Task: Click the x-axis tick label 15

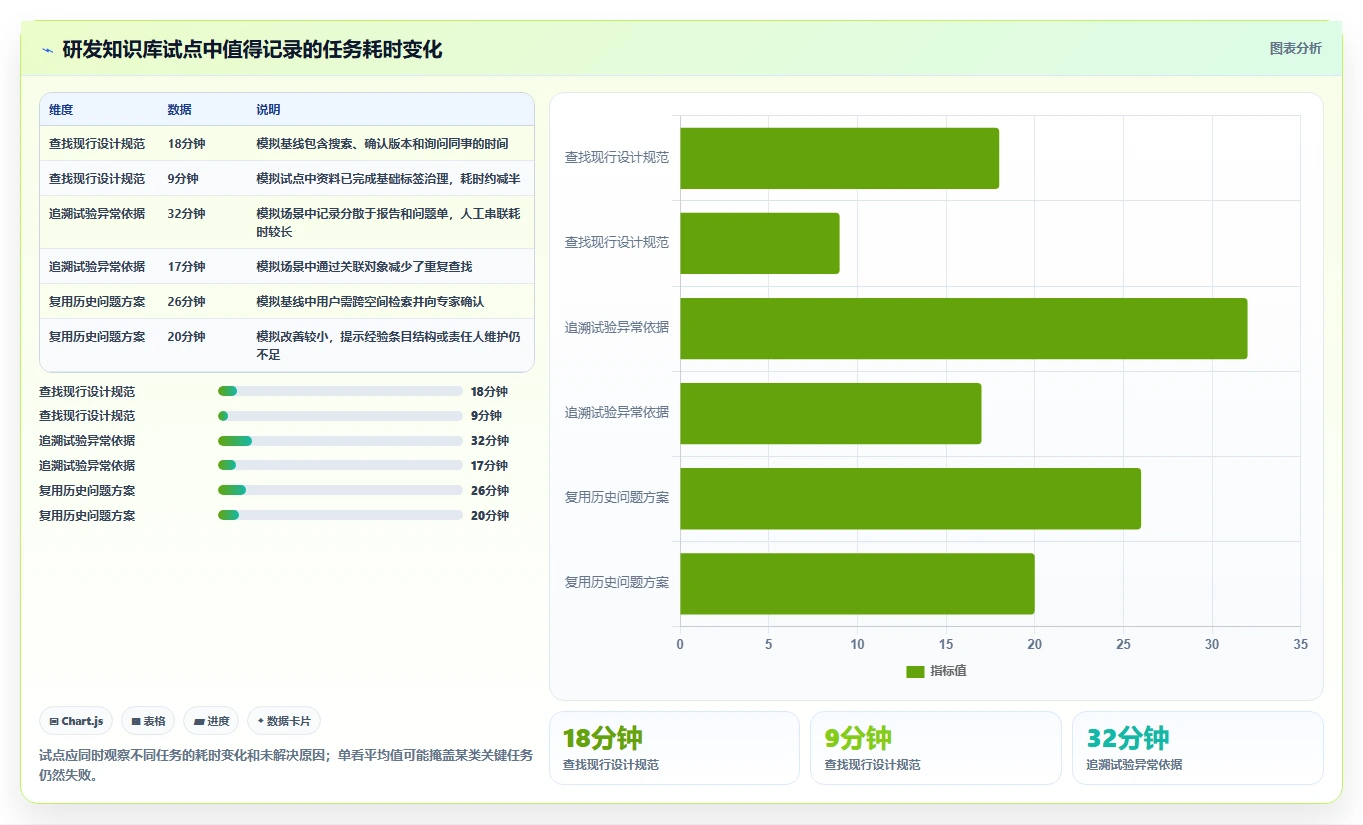Action: [x=946, y=645]
